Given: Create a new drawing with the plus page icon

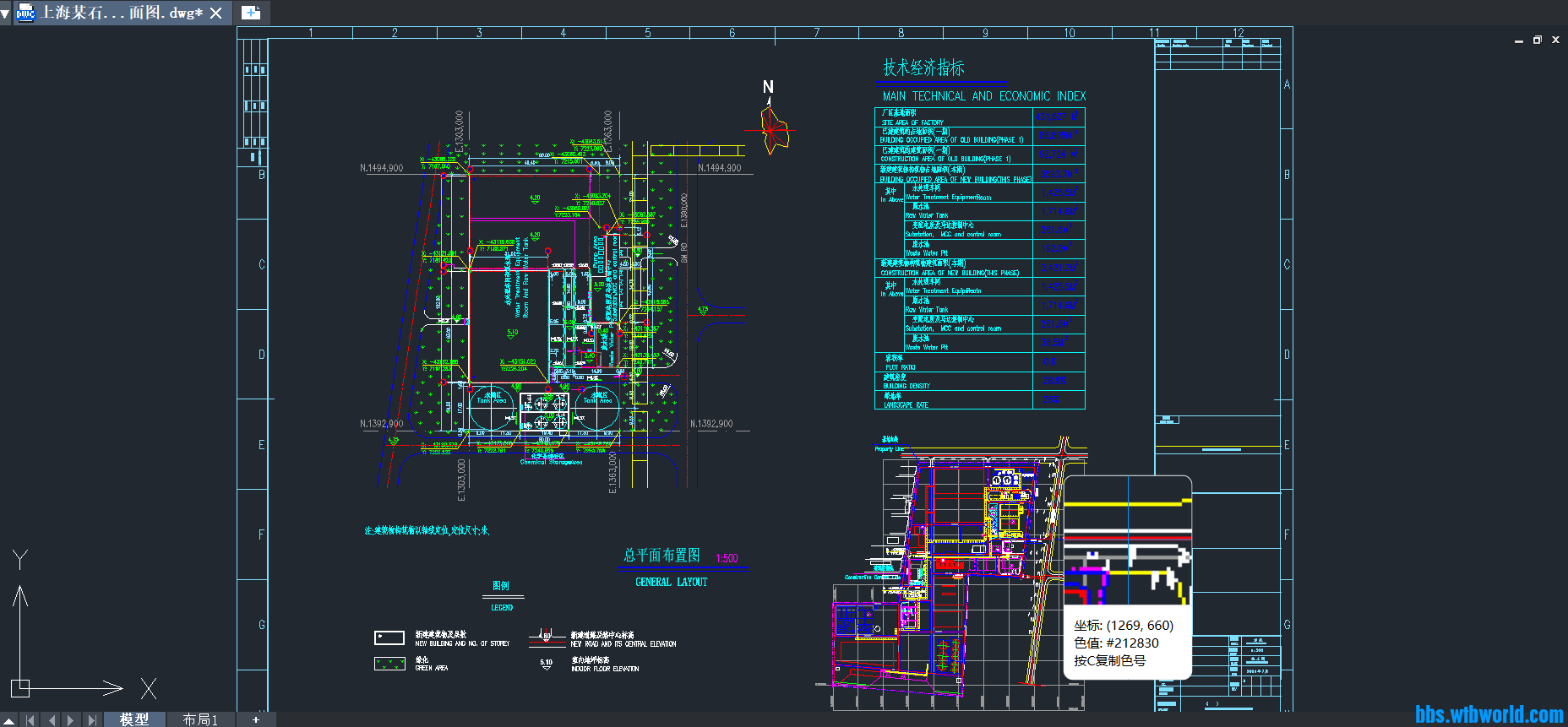Looking at the screenshot, I should [x=251, y=13].
